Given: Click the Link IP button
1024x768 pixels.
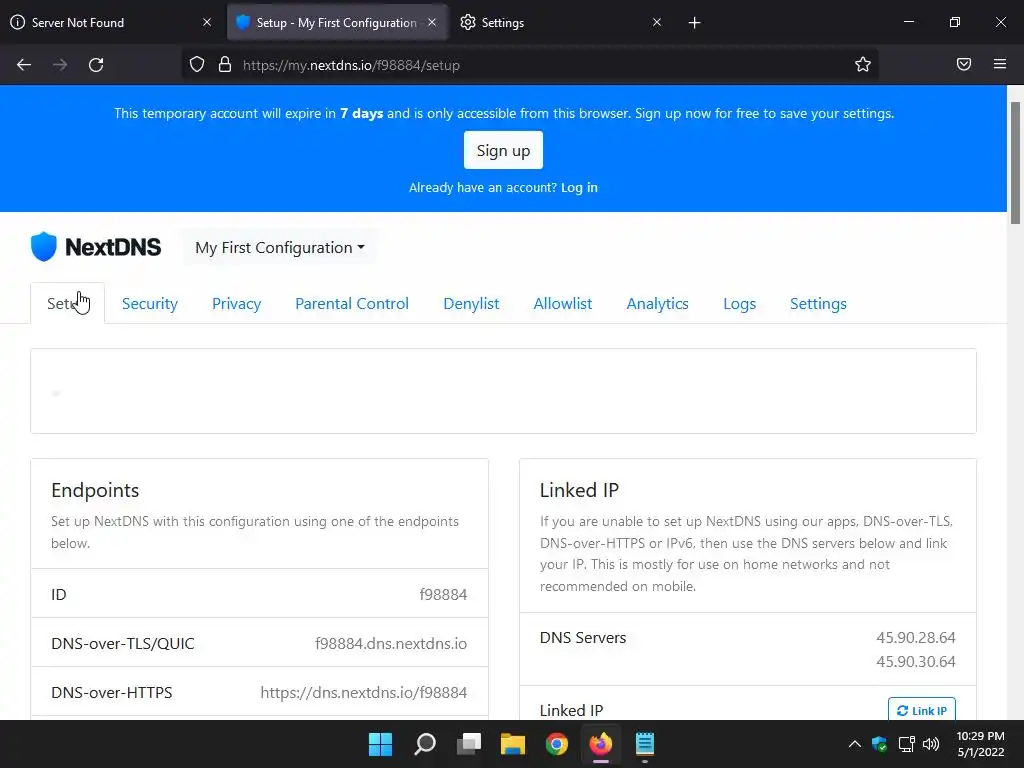Looking at the screenshot, I should [x=921, y=711].
